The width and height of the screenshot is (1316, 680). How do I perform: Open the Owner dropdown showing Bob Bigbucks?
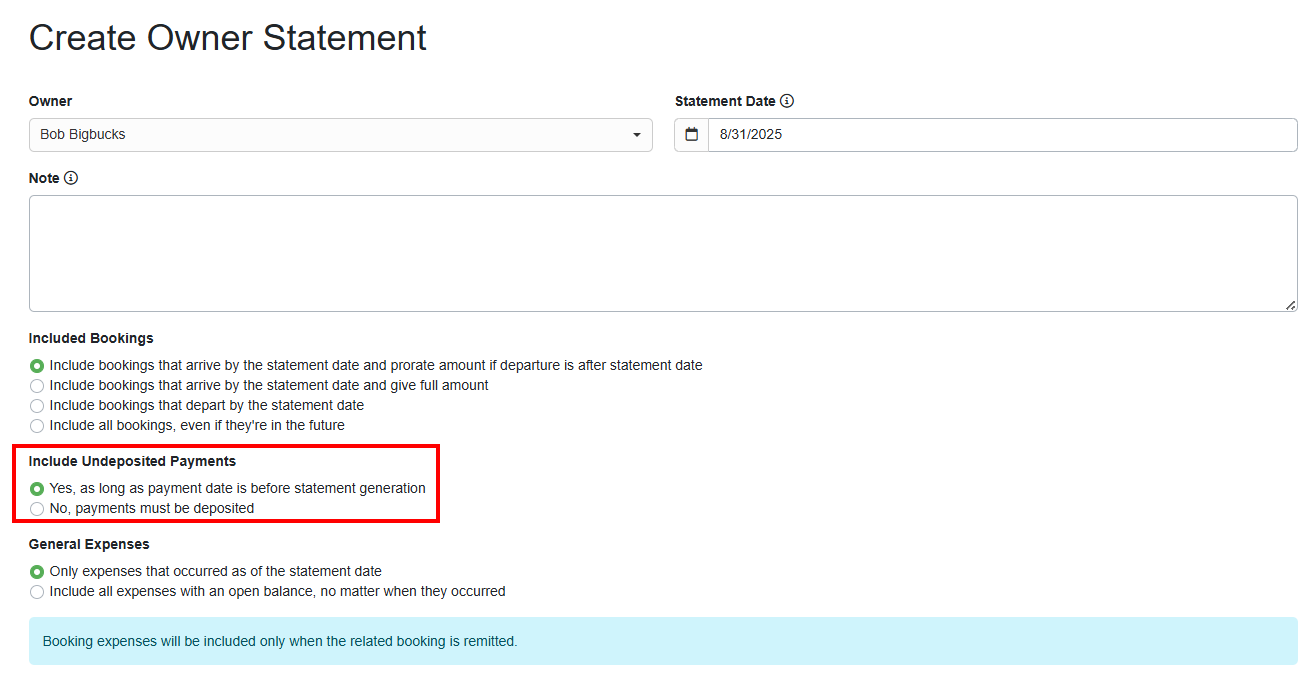pyautogui.click(x=341, y=135)
